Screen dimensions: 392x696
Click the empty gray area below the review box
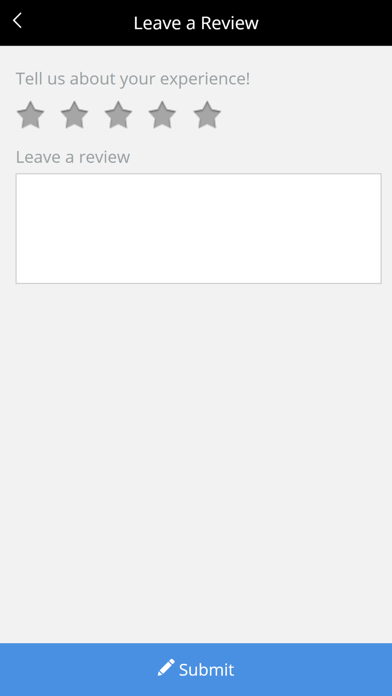pos(196,462)
